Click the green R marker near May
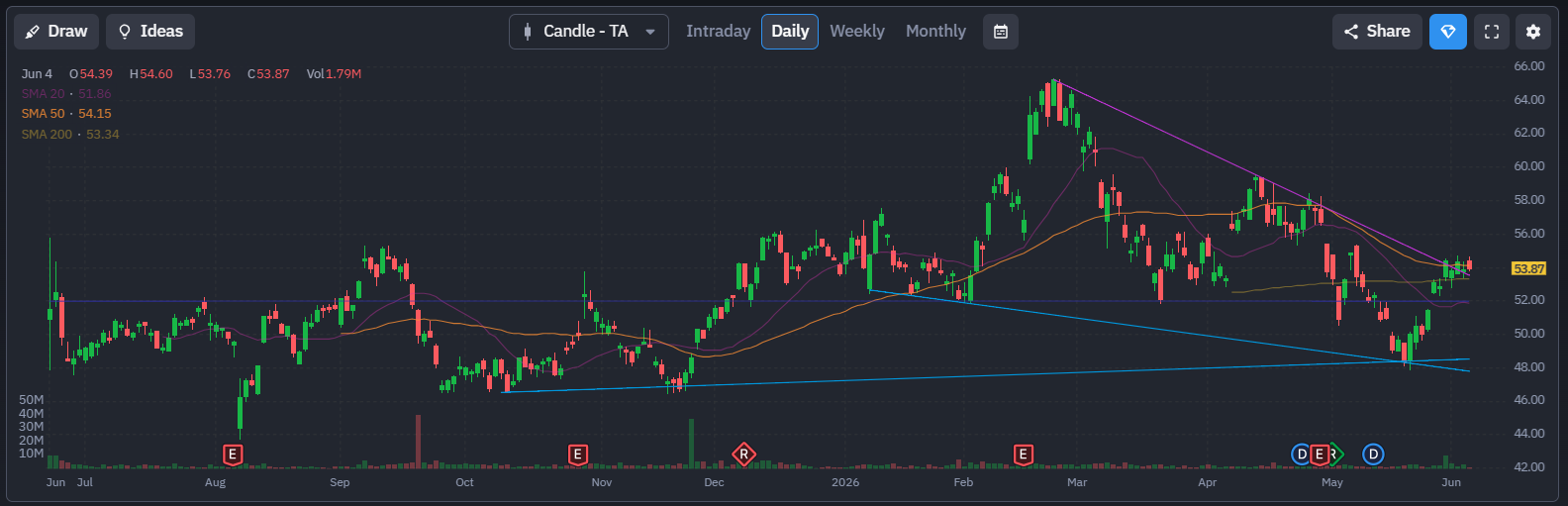1568x506 pixels. point(1335,455)
